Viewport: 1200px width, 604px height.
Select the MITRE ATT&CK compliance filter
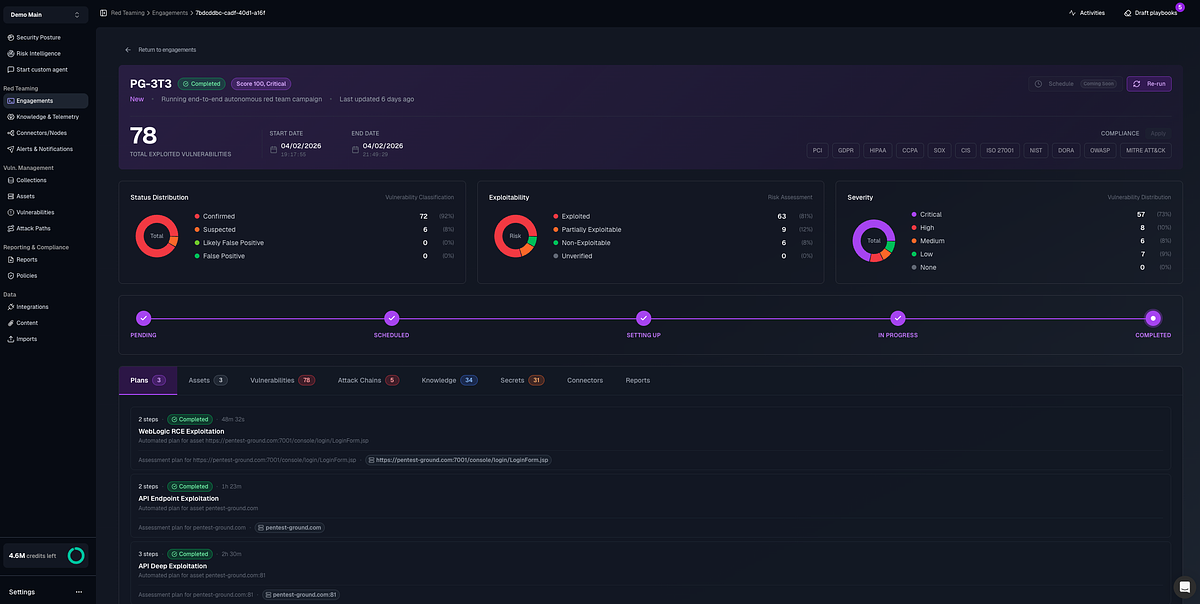point(1146,150)
